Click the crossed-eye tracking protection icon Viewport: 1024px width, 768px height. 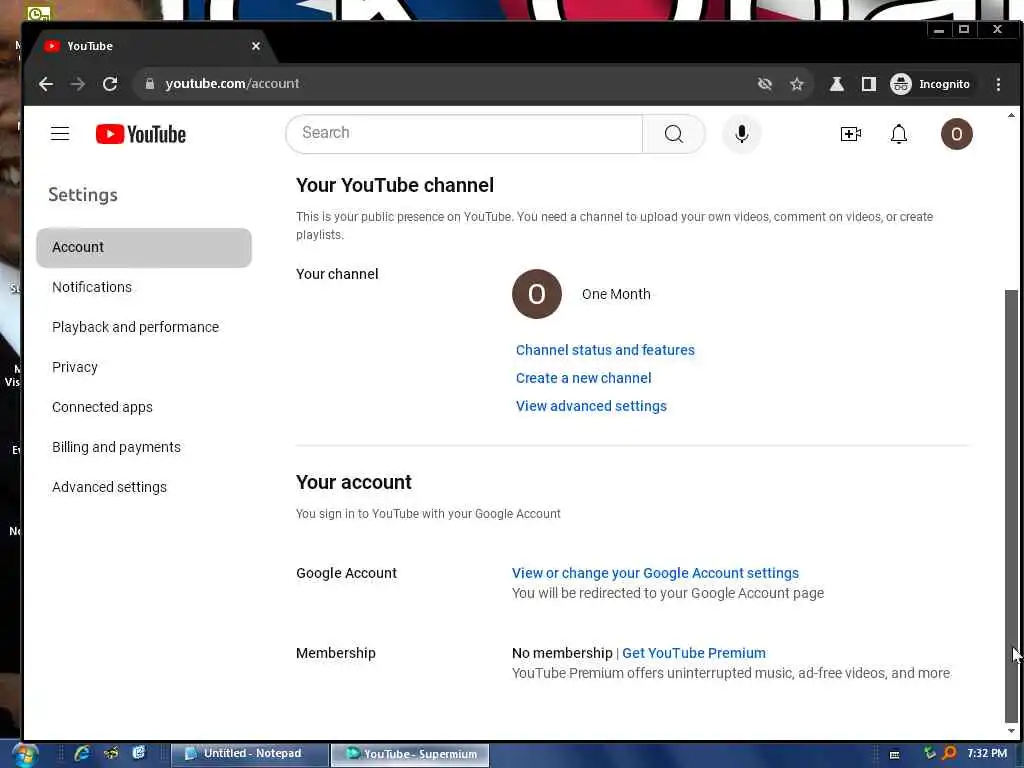click(x=765, y=84)
